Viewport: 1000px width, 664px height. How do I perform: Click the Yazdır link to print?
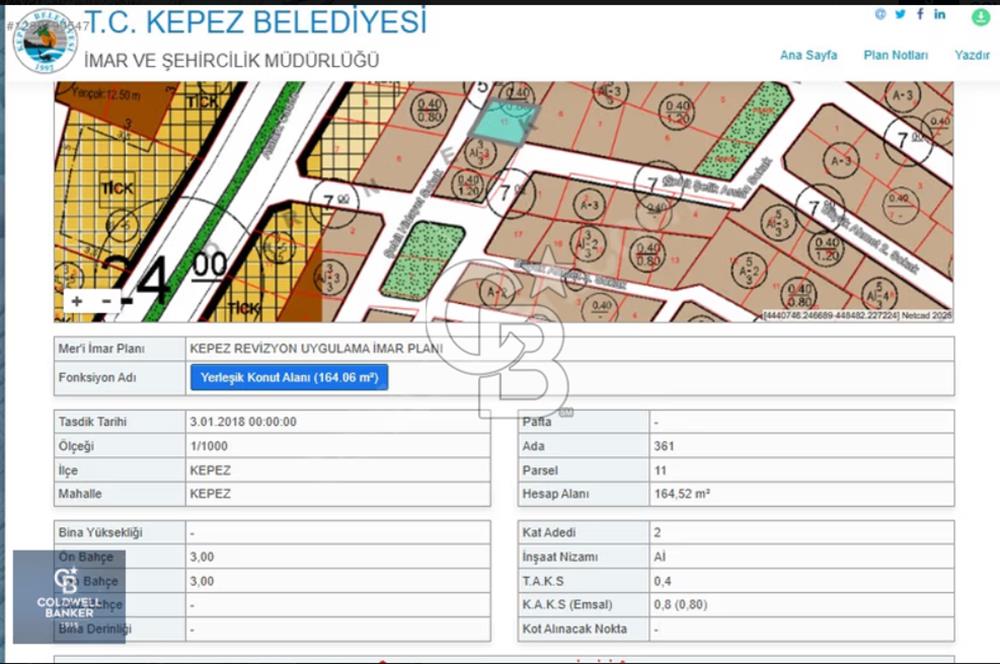tap(971, 56)
